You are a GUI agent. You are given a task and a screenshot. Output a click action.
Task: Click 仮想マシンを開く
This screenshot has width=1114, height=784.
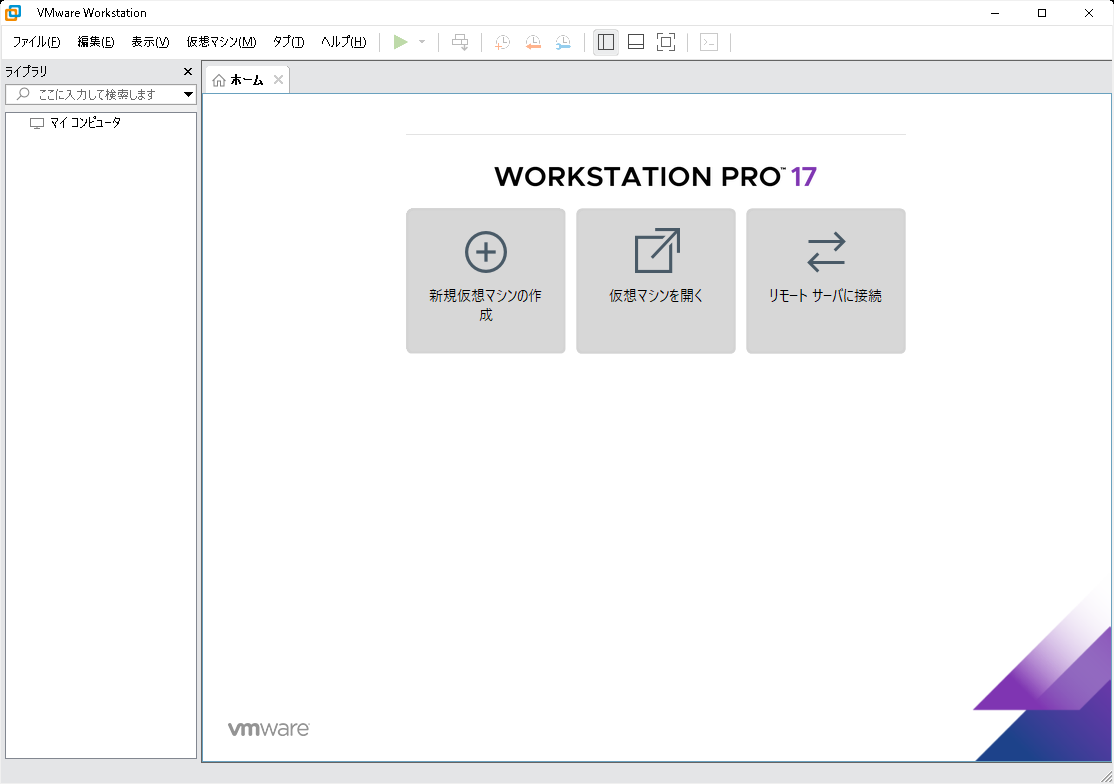(655, 281)
